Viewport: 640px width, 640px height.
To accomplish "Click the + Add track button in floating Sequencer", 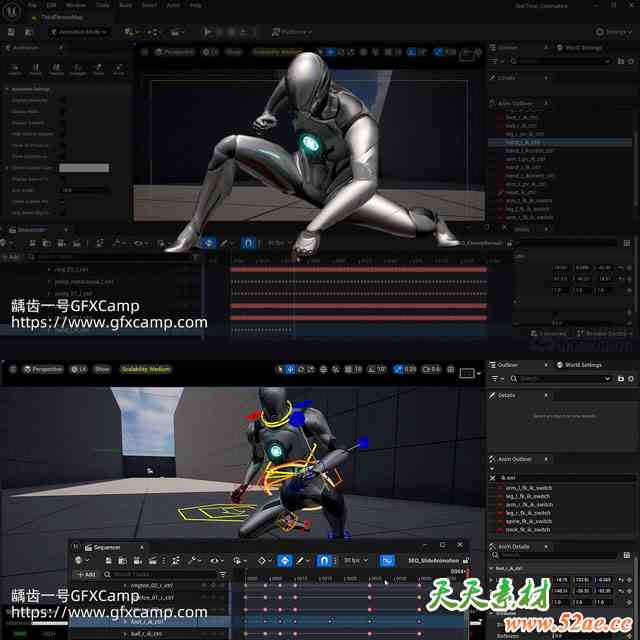I will pos(87,574).
